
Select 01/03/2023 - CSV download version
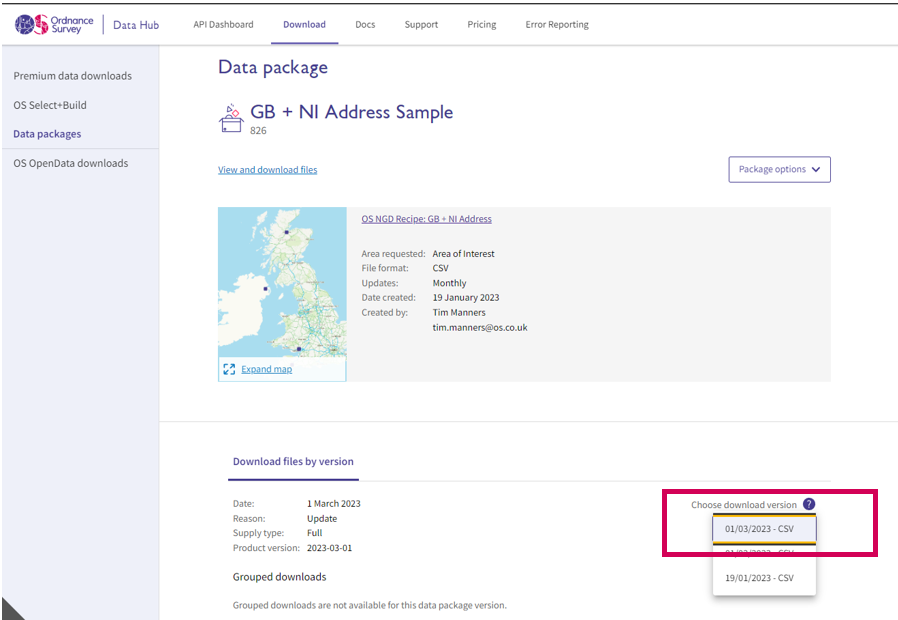[x=764, y=528]
